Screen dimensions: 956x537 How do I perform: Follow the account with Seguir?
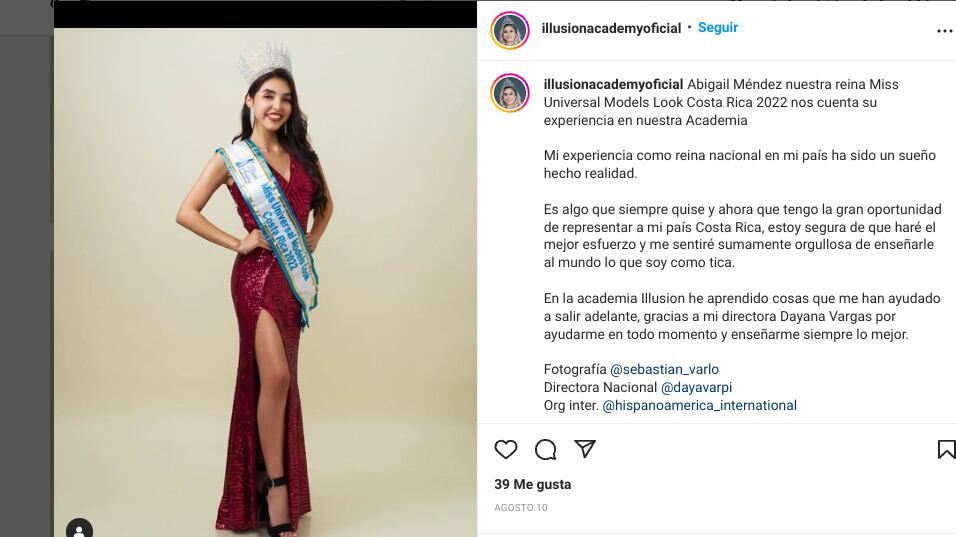(x=718, y=28)
